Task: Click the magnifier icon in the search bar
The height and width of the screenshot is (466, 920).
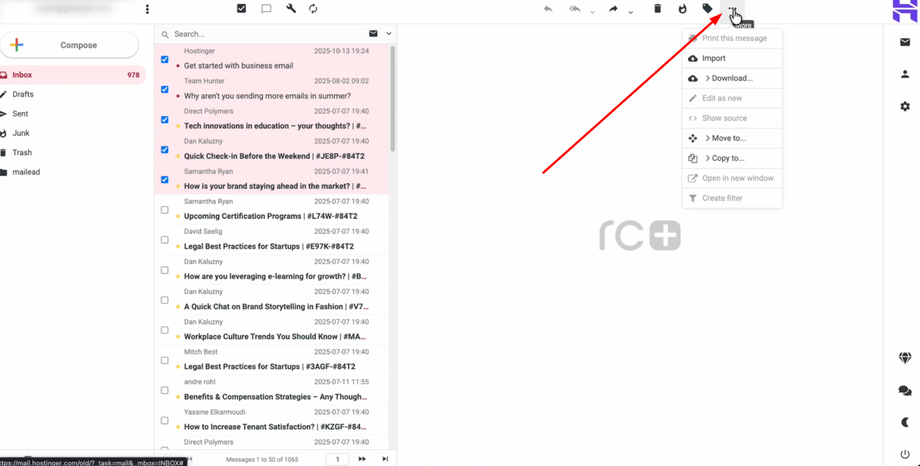Action: pyautogui.click(x=165, y=35)
